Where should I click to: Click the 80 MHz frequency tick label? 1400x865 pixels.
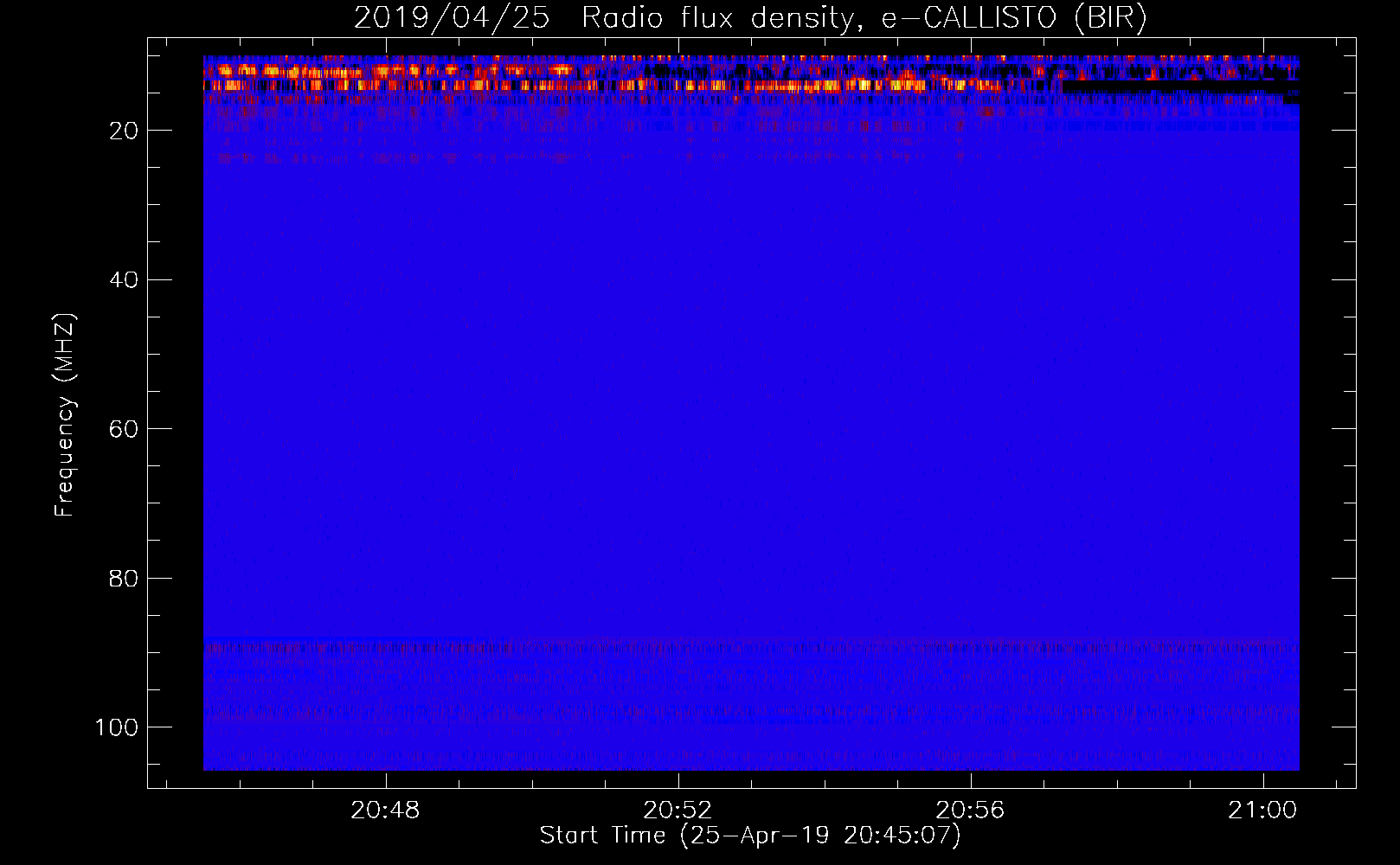click(x=125, y=579)
